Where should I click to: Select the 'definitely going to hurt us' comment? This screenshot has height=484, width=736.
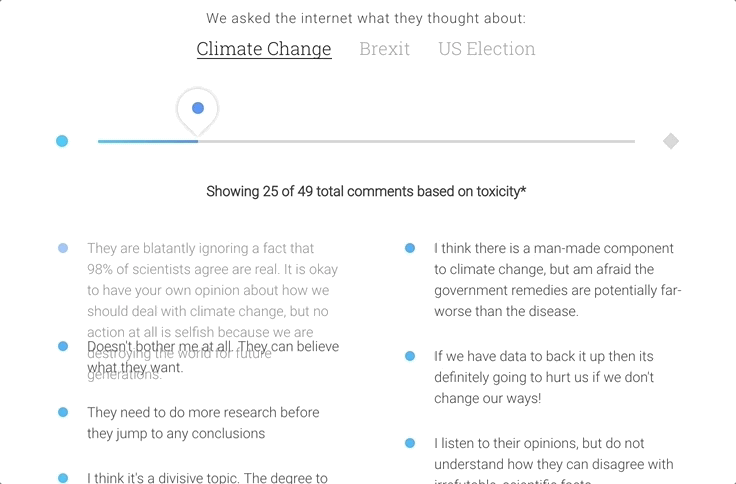[x=544, y=377]
